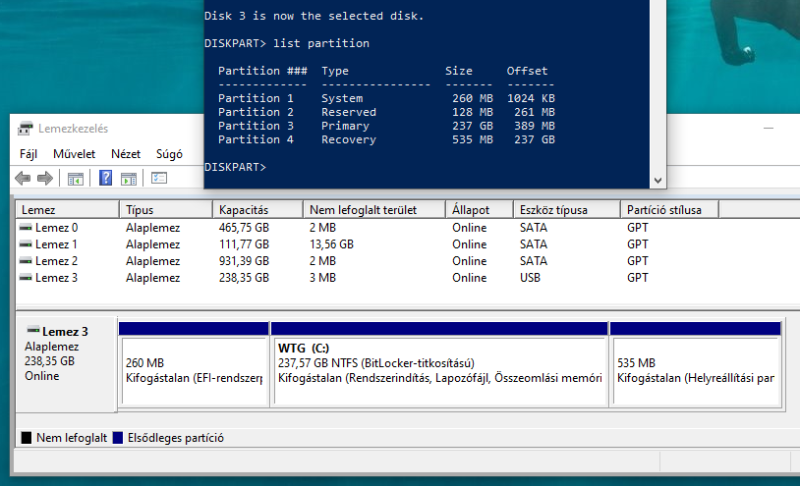Open help via blue question-mark icon
800x486 pixels.
click(x=106, y=178)
